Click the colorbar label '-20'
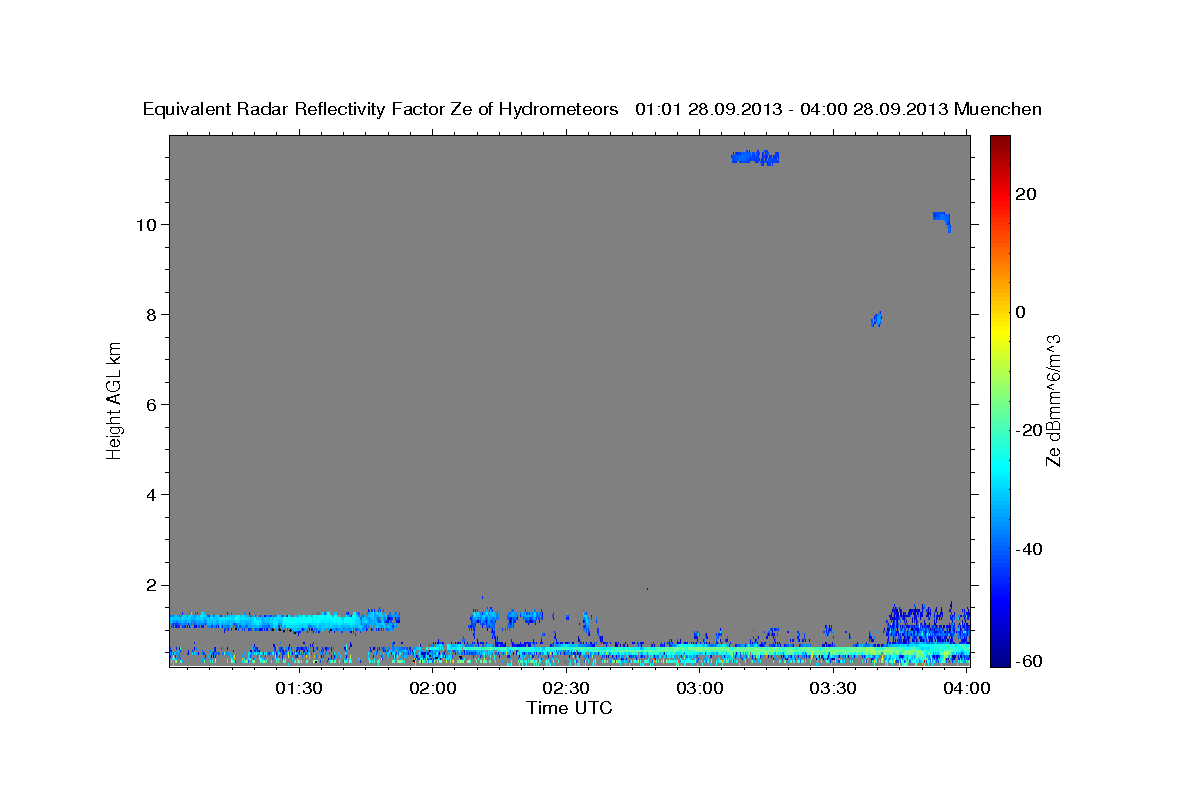 (1028, 430)
